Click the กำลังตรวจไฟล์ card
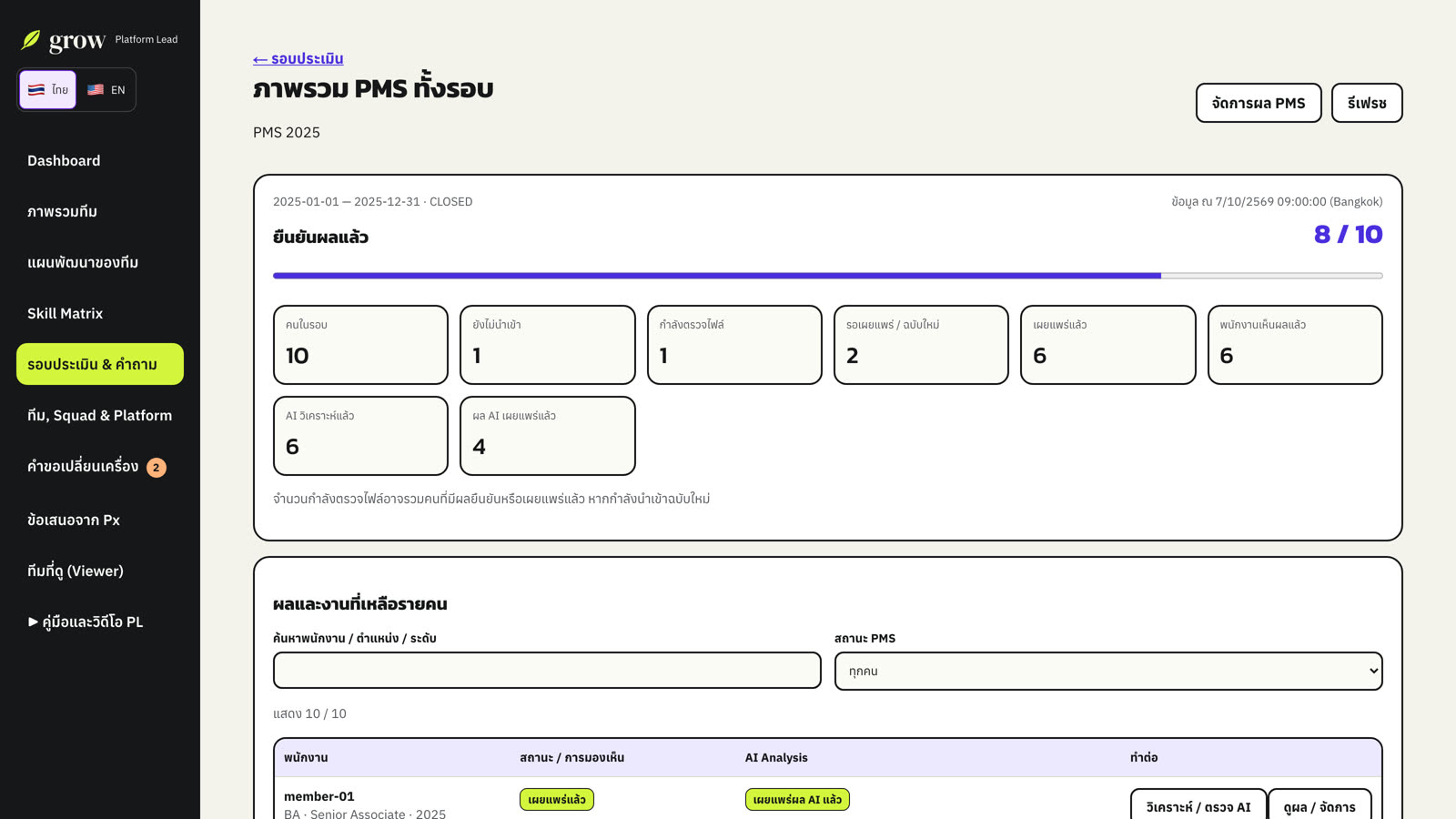 734,345
